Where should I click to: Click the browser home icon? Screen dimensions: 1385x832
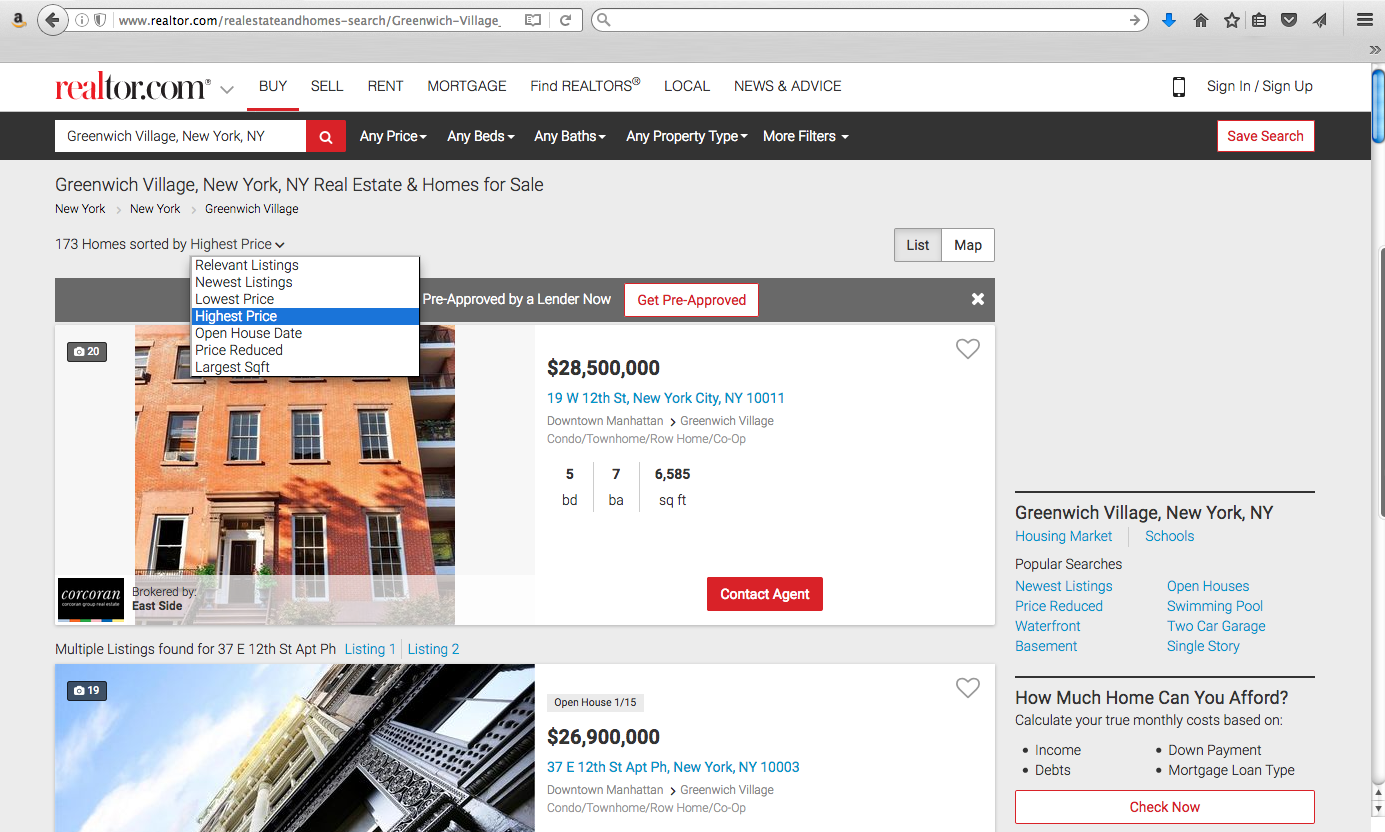click(x=1201, y=20)
